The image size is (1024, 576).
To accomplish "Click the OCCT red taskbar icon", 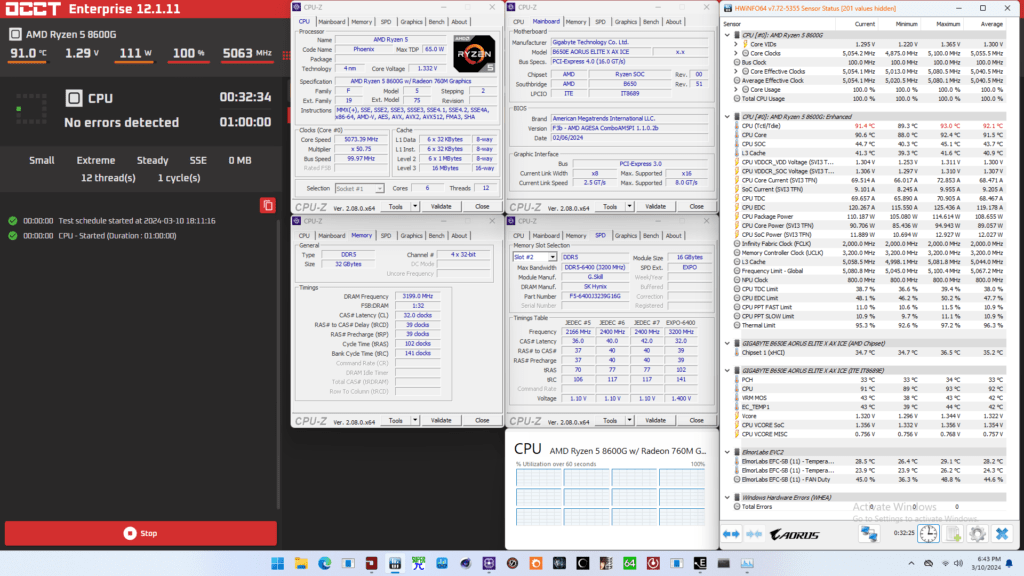I will [x=372, y=564].
